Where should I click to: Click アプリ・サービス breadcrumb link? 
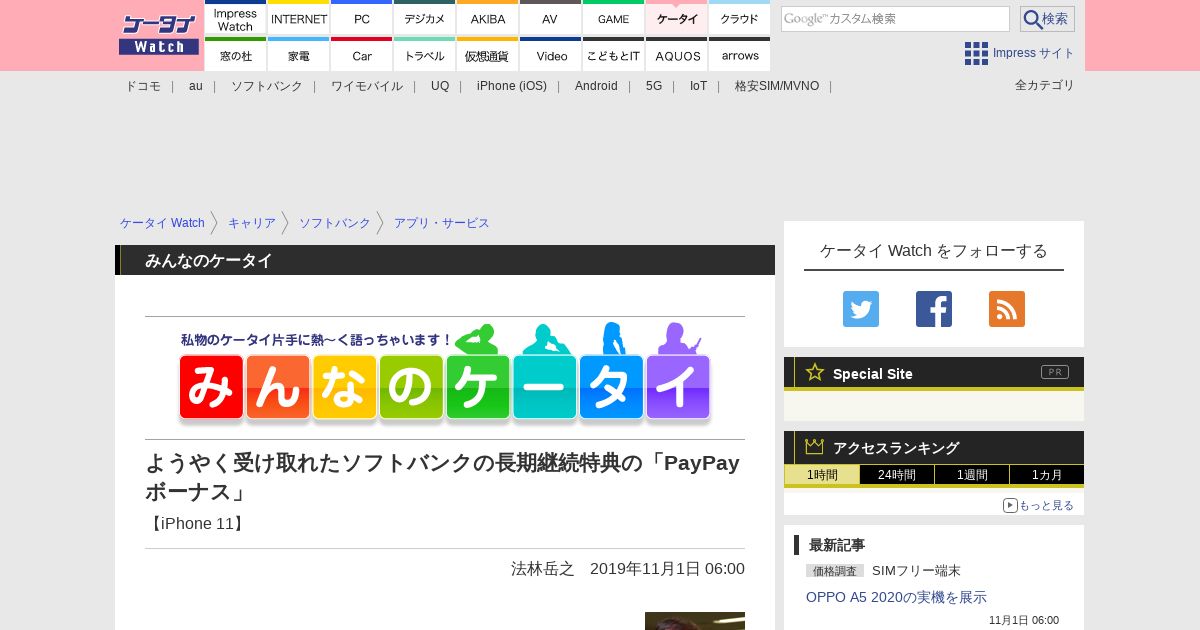pos(442,223)
